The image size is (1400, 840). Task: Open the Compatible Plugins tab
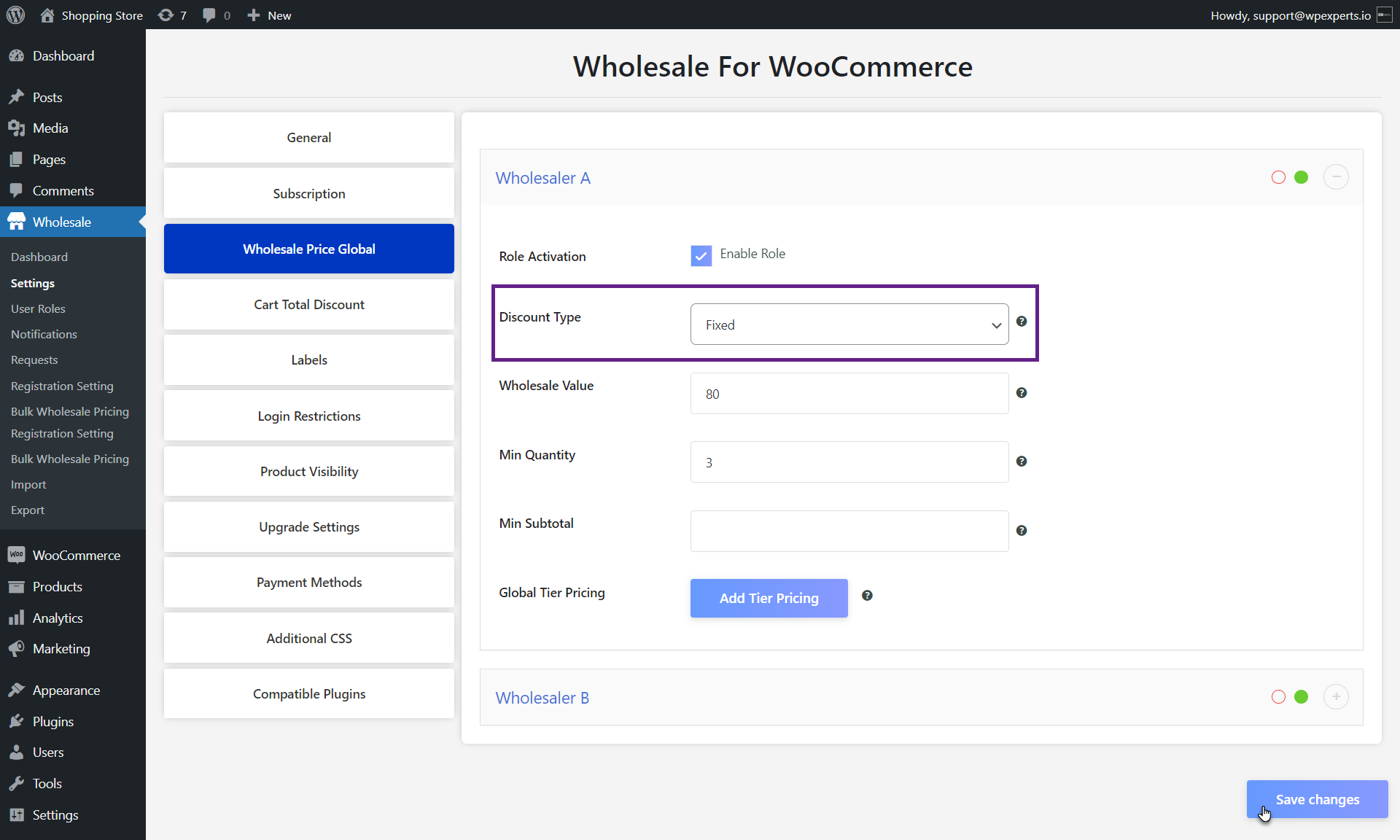(x=309, y=694)
